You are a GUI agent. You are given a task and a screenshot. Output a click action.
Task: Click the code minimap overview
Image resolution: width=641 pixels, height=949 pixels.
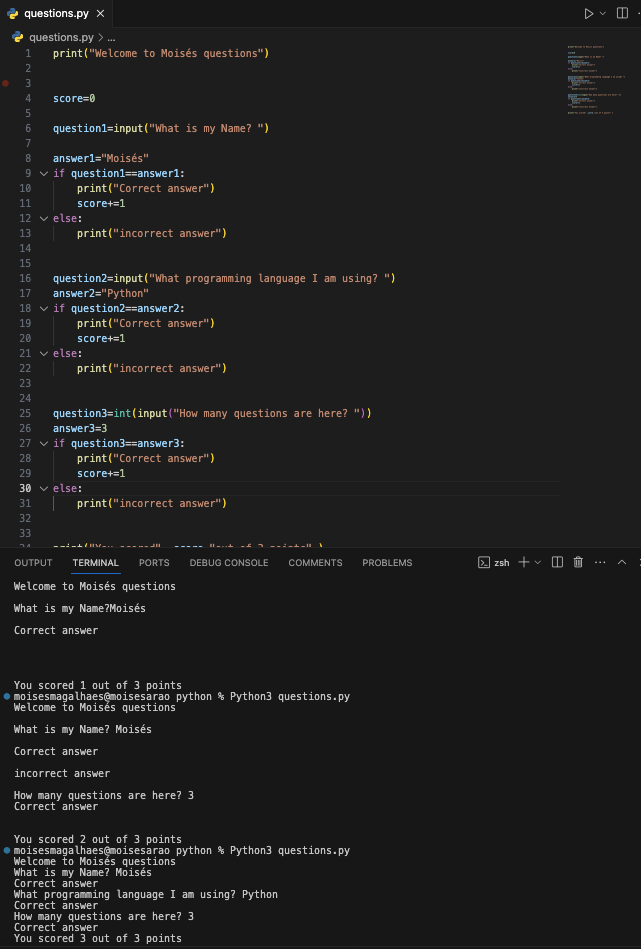596,79
